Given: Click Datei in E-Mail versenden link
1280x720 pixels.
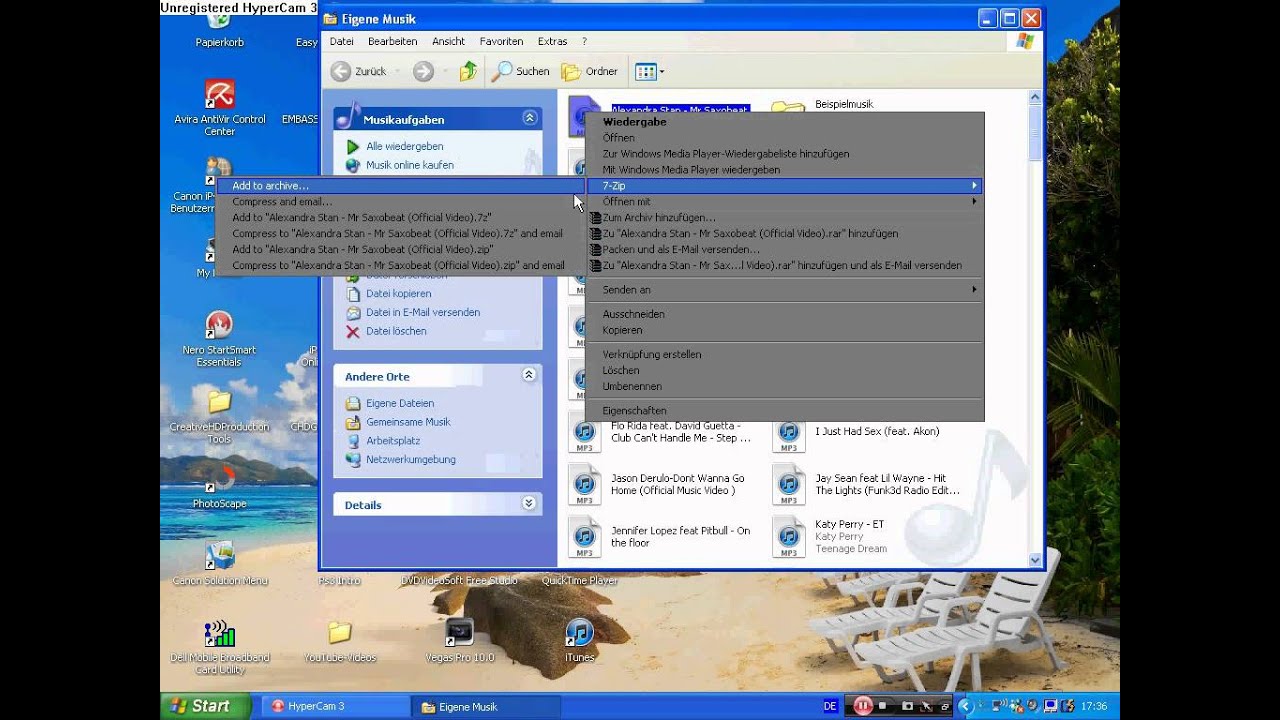Looking at the screenshot, I should coord(422,312).
